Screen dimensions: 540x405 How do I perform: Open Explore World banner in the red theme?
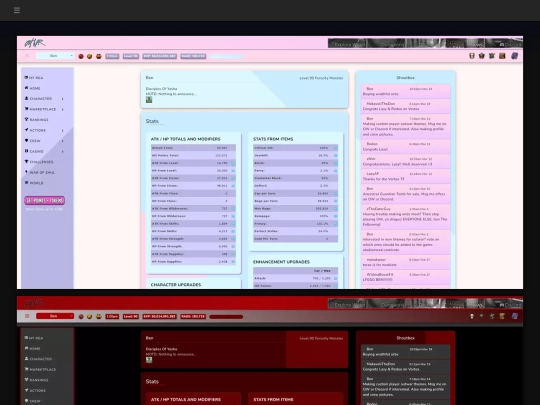(347, 304)
